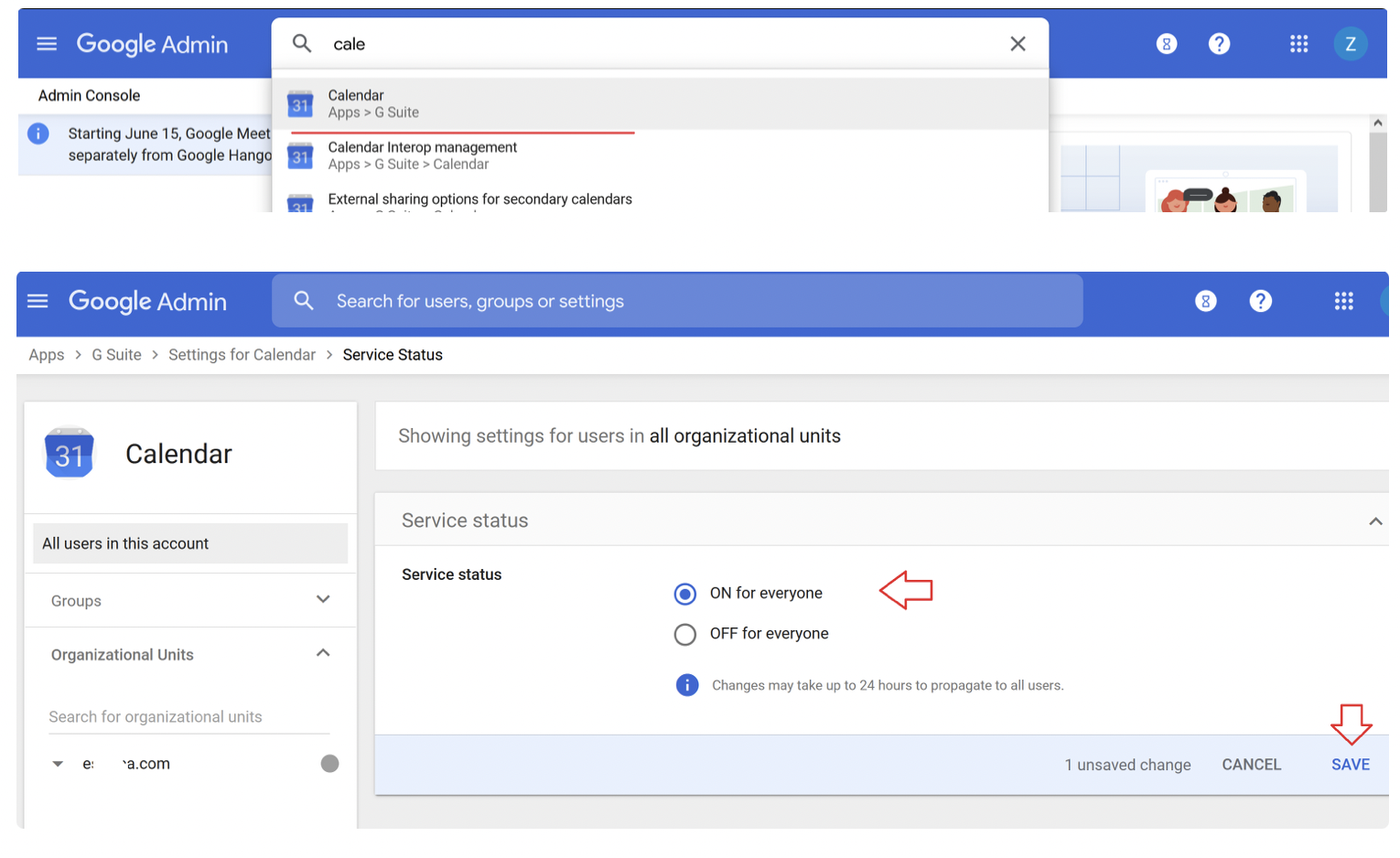The height and width of the screenshot is (858, 1400).
Task: Expand the Groups section
Action: point(322,600)
